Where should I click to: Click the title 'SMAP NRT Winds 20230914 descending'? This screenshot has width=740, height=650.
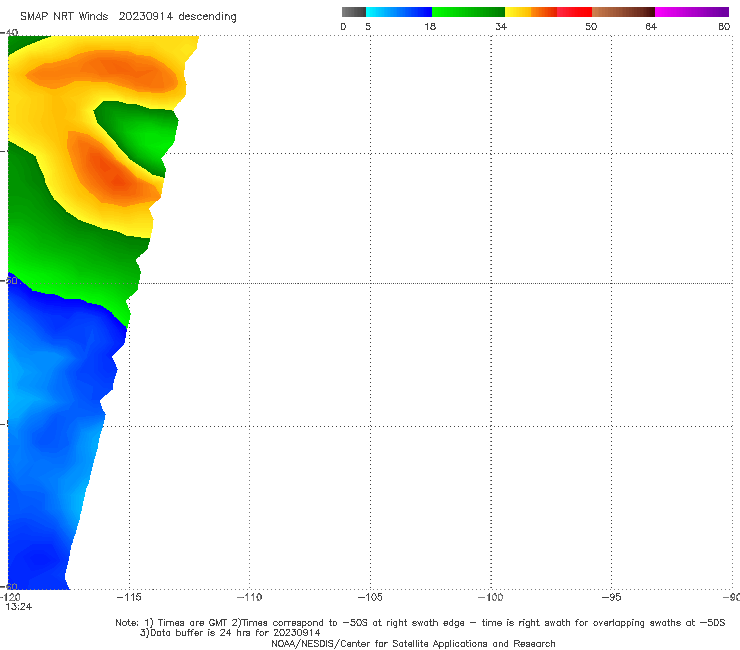point(128,16)
